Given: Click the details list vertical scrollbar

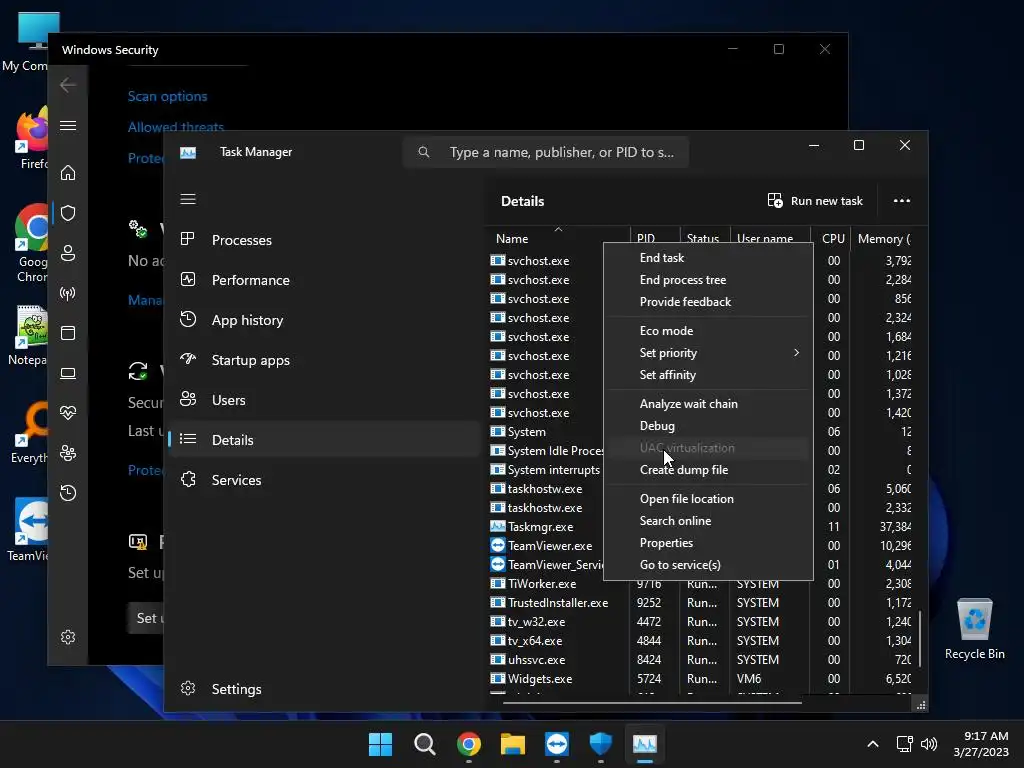Looking at the screenshot, I should click(920, 639).
